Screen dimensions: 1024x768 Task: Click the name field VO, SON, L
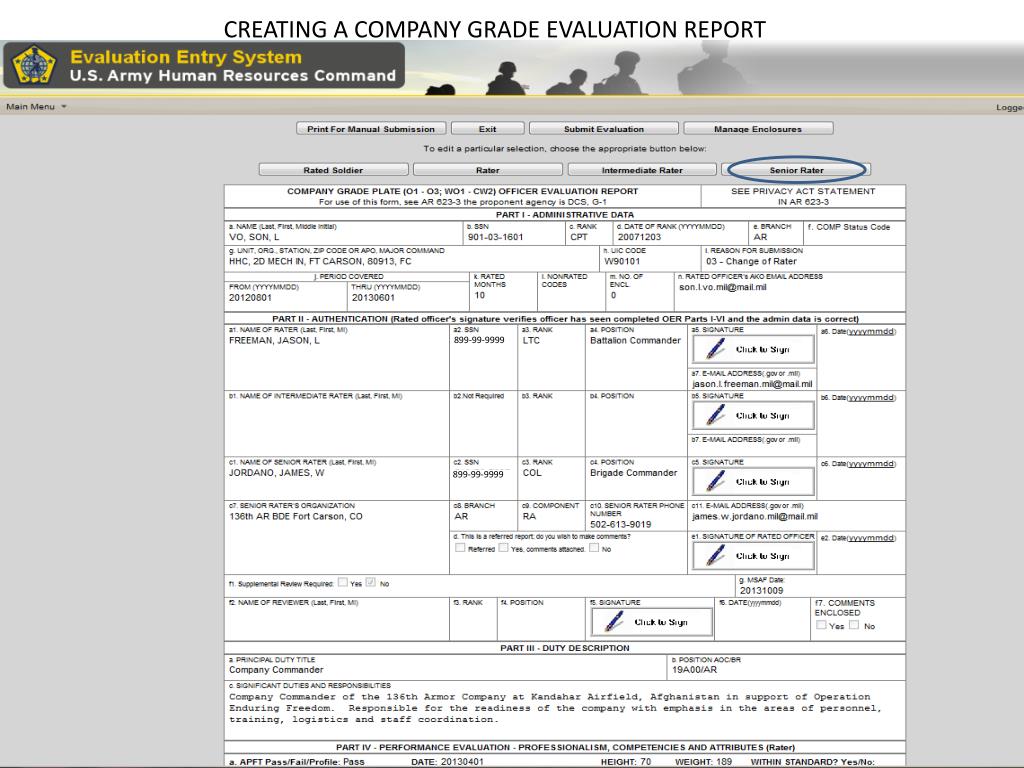point(254,237)
